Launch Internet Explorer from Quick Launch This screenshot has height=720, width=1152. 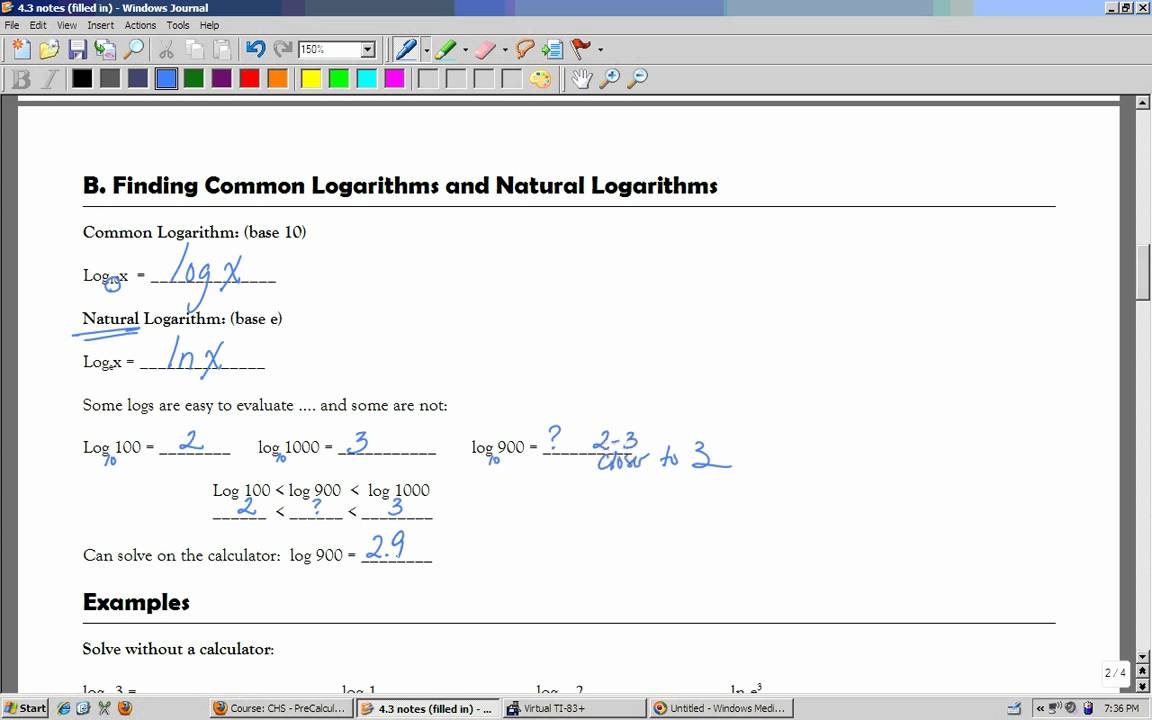(64, 708)
